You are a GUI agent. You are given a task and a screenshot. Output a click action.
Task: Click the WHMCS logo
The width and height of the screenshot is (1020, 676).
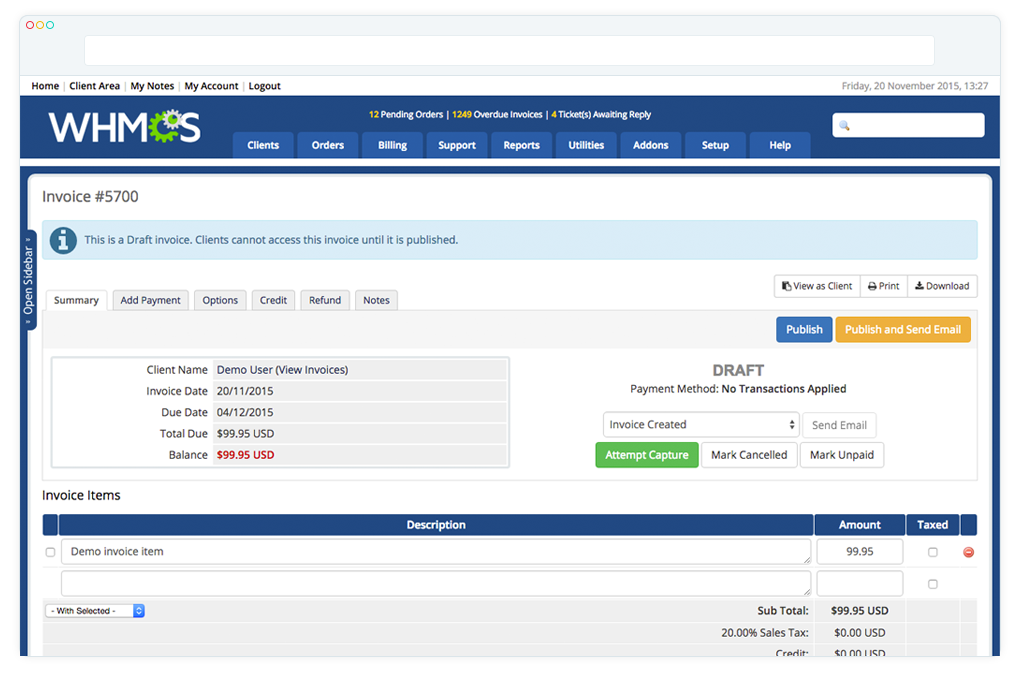[124, 127]
